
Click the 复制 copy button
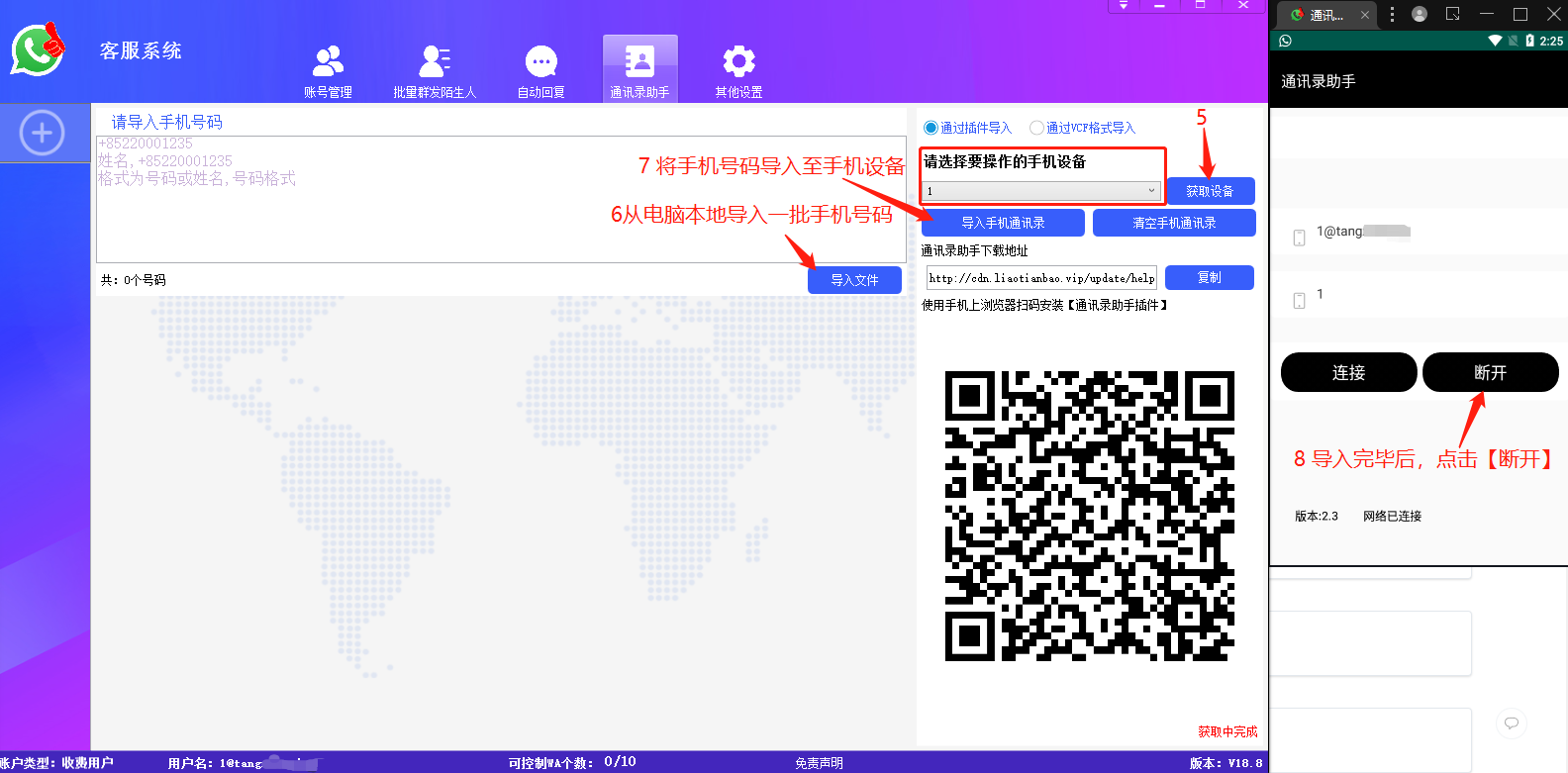pyautogui.click(x=1210, y=277)
